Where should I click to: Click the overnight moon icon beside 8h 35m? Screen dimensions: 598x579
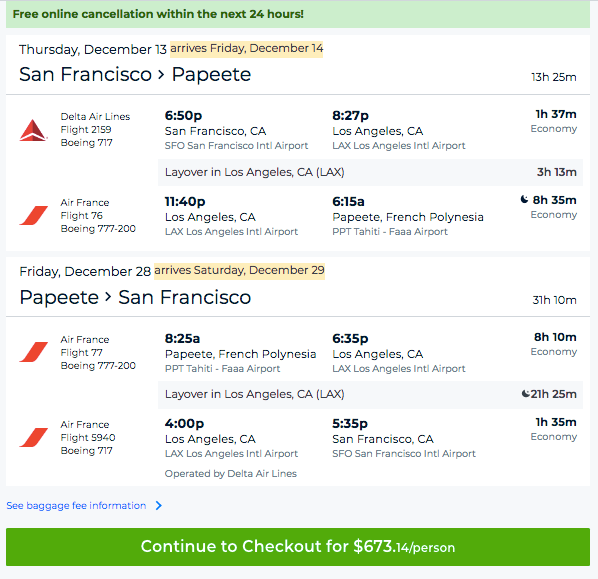tap(525, 199)
